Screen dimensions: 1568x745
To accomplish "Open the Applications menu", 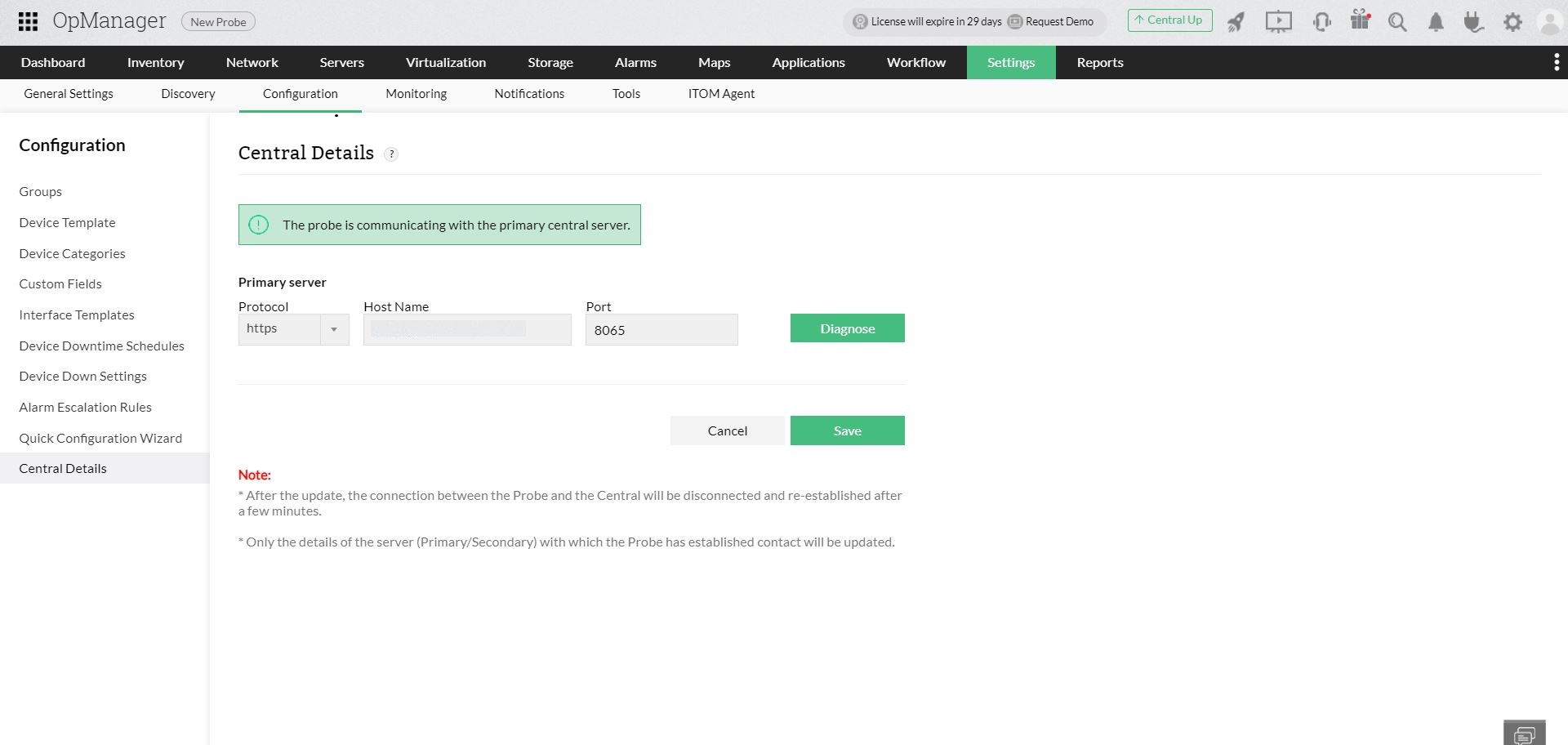I will pyautogui.click(x=808, y=62).
